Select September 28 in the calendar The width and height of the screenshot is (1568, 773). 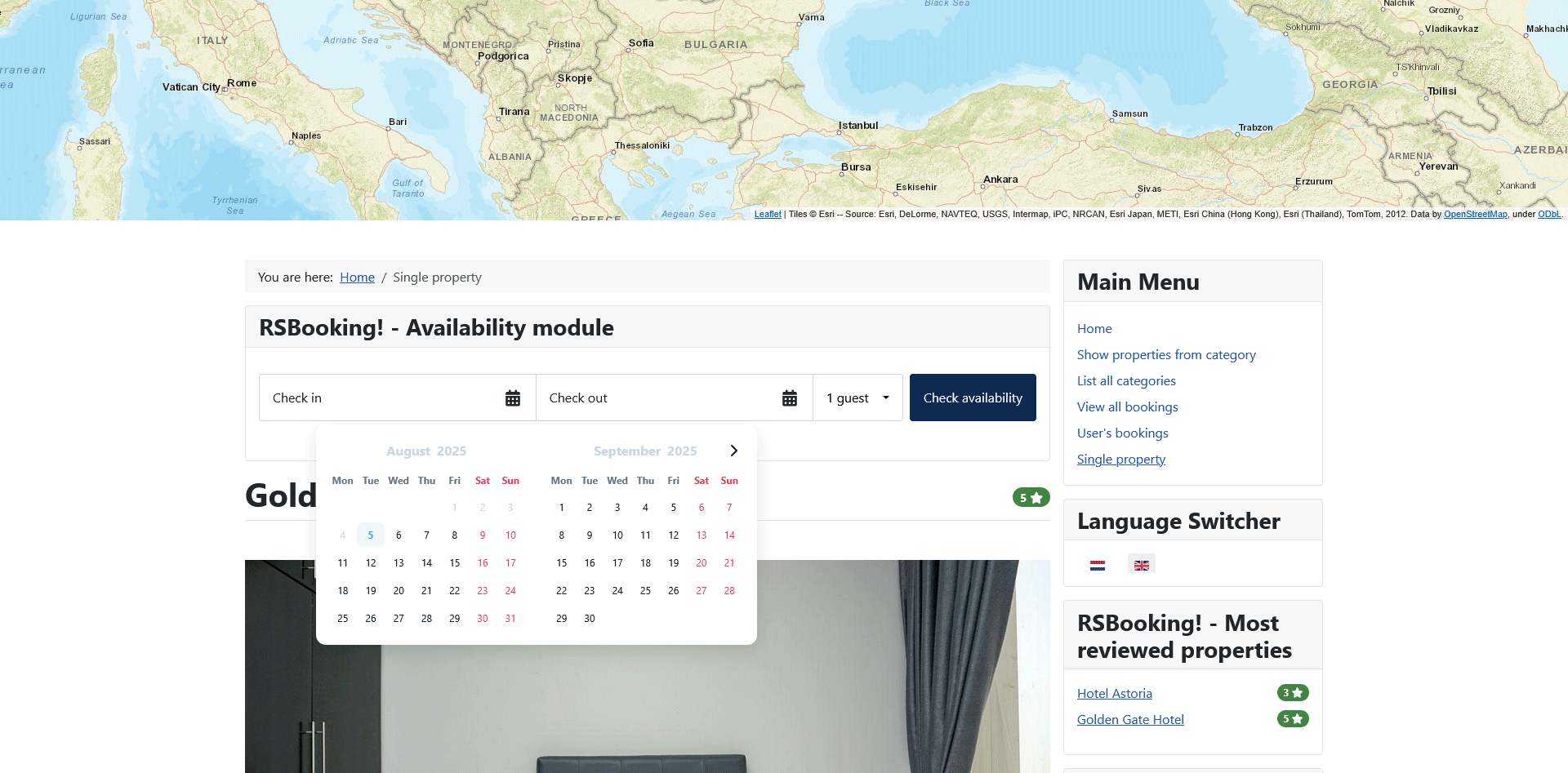coord(729,590)
